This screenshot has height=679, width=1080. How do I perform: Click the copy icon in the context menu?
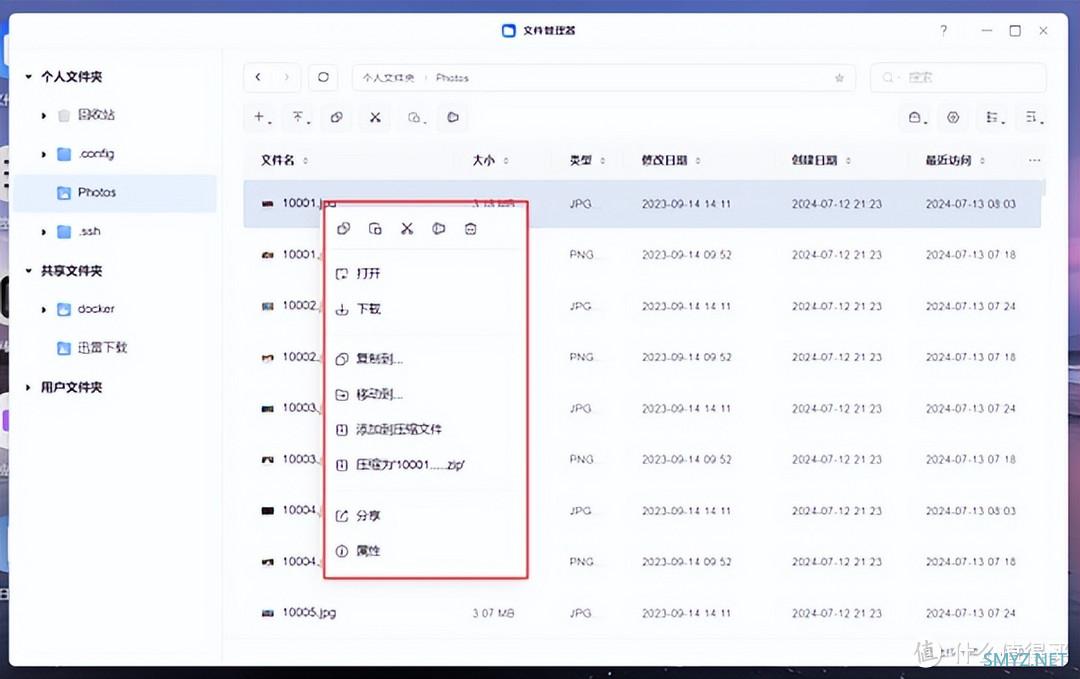tap(344, 229)
